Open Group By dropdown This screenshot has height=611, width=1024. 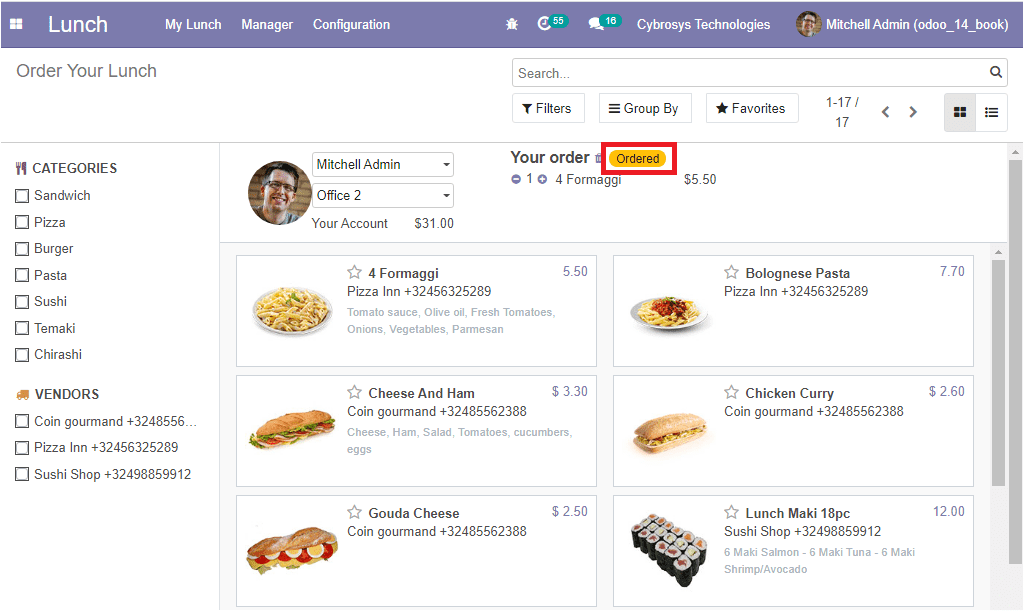point(644,108)
